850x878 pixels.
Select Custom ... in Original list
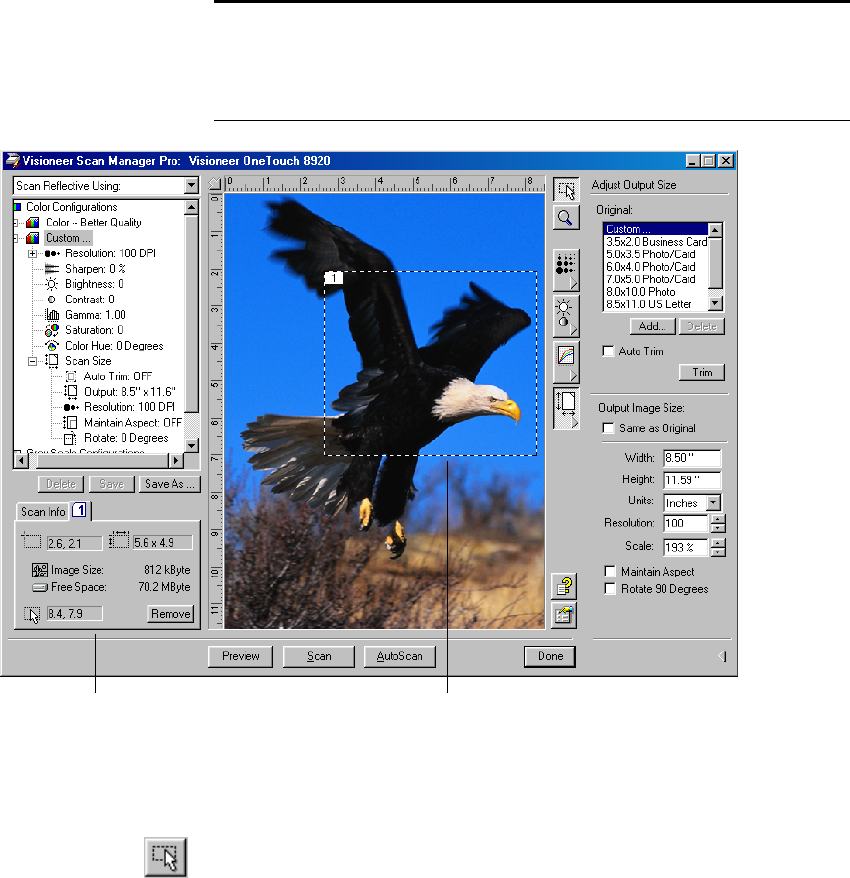click(x=656, y=229)
